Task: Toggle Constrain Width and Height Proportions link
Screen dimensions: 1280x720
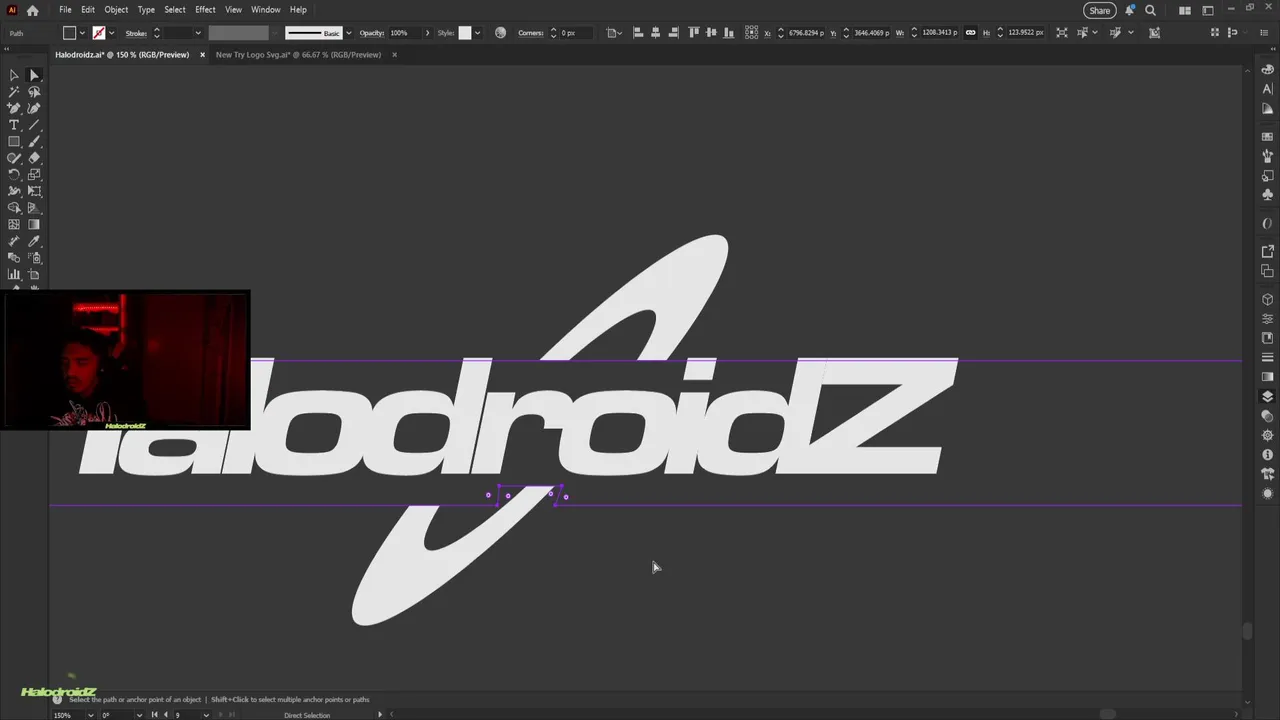Action: (970, 33)
